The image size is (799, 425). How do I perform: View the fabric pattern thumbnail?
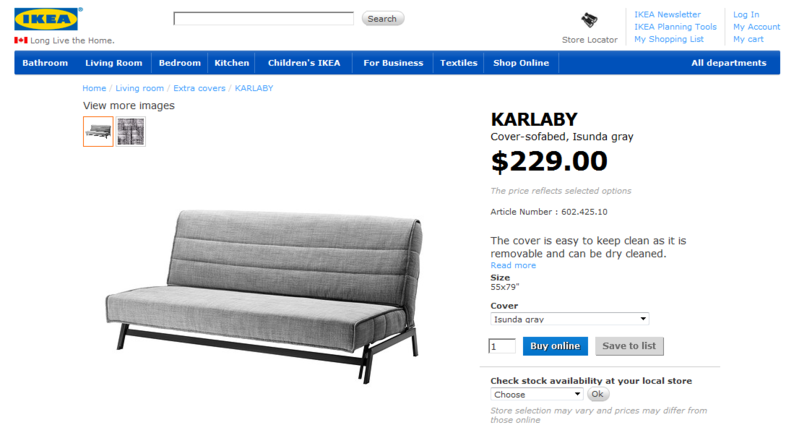131,131
